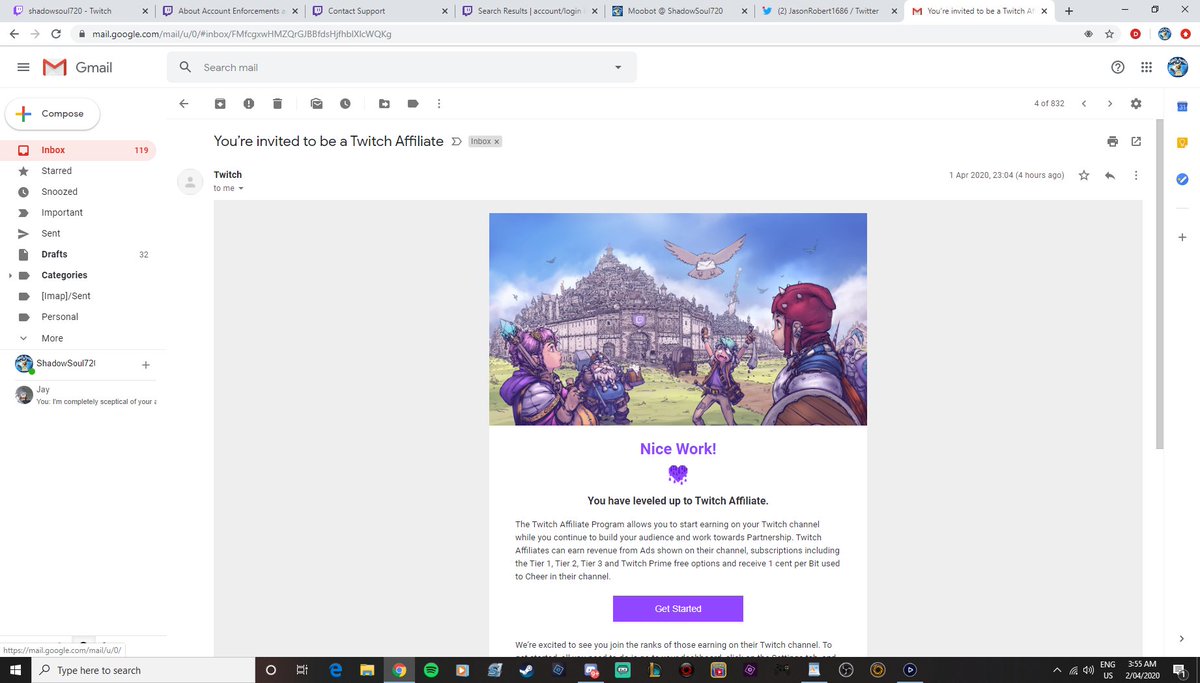This screenshot has width=1200, height=683.
Task: Collapse side panel with bottom chevron
Action: click(x=1181, y=638)
